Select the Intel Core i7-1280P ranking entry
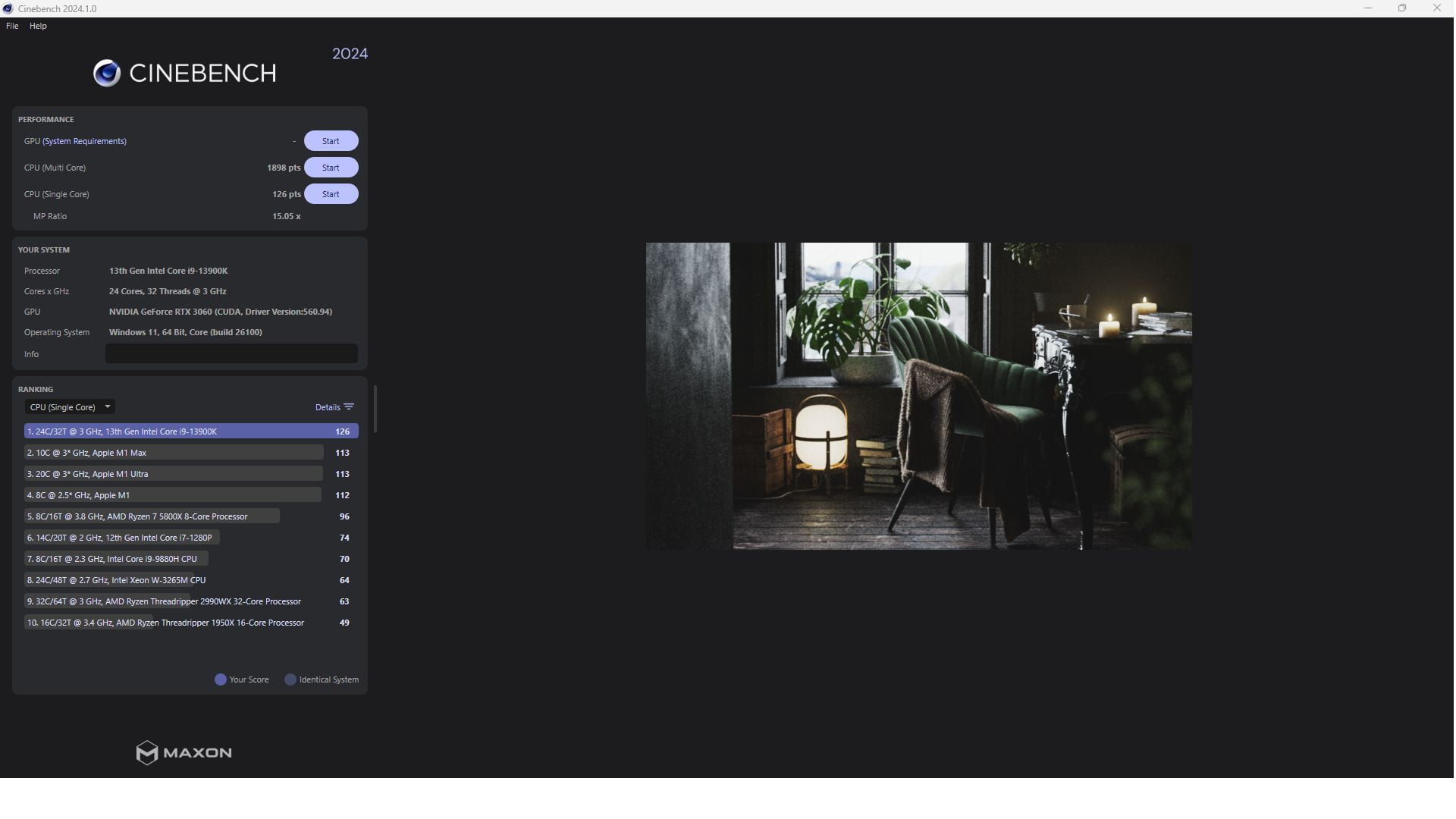 click(x=191, y=538)
